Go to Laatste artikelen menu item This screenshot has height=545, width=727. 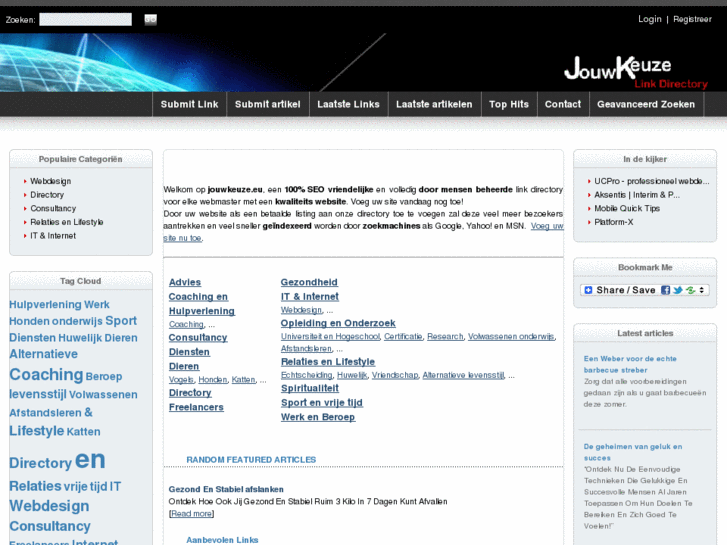[434, 104]
